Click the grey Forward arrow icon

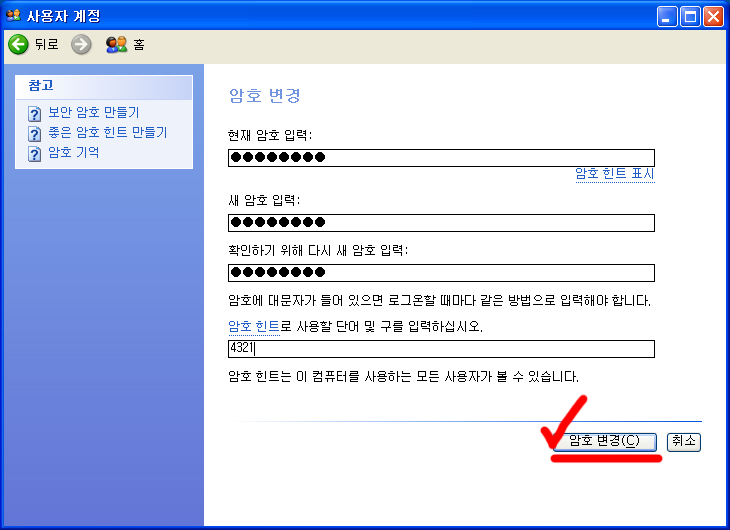pos(81,44)
